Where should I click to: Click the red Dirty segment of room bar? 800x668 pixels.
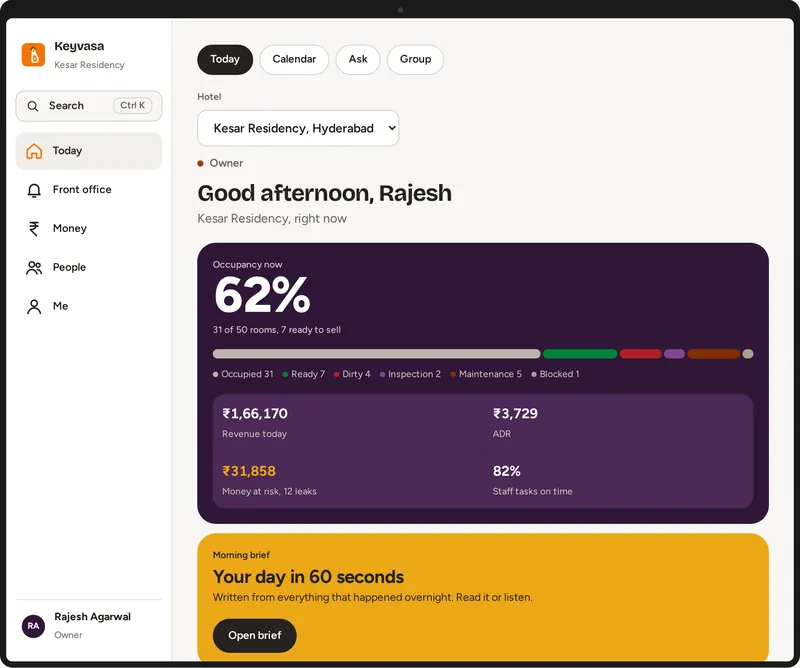click(641, 354)
